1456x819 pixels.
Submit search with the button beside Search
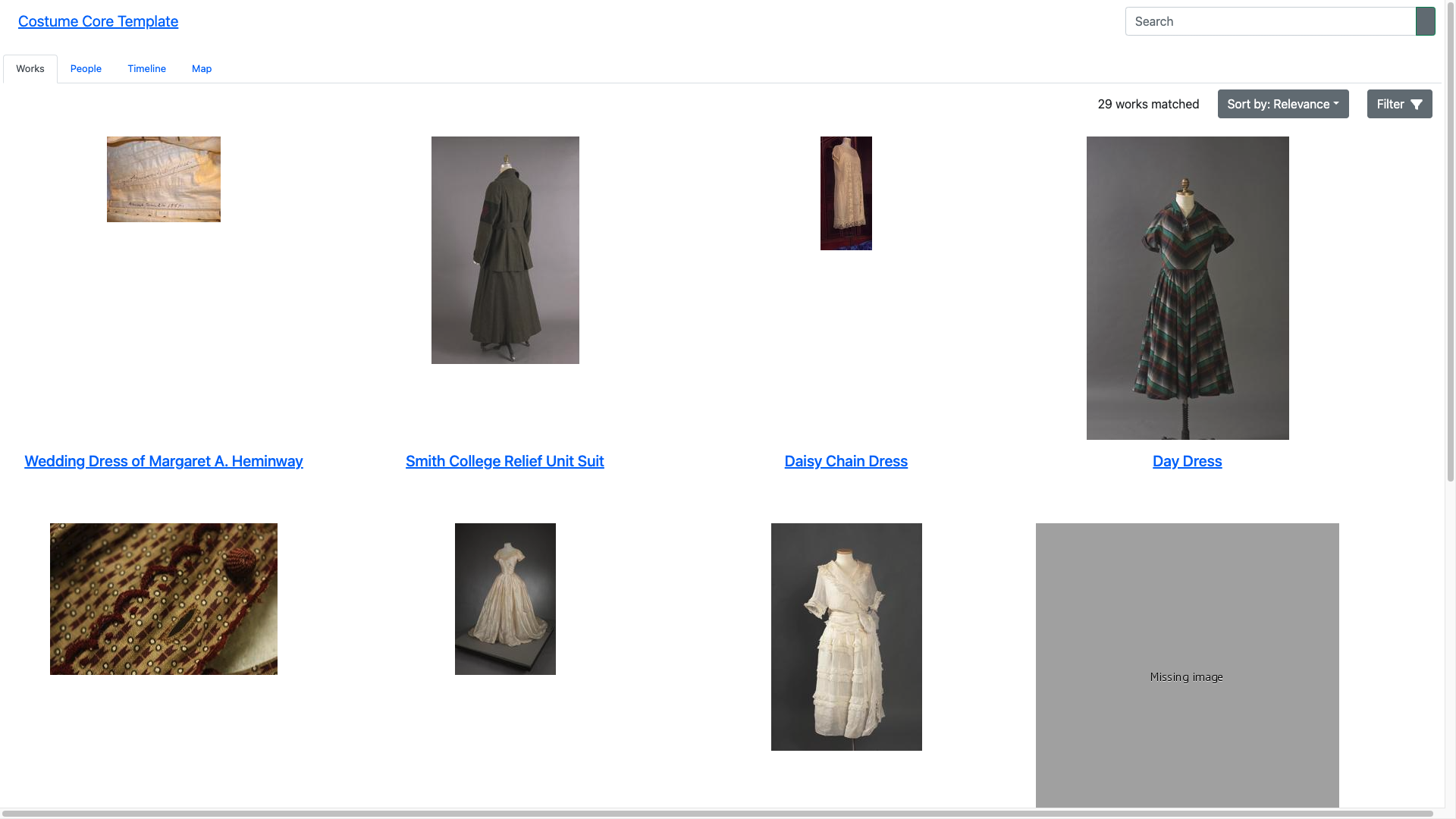click(1426, 21)
